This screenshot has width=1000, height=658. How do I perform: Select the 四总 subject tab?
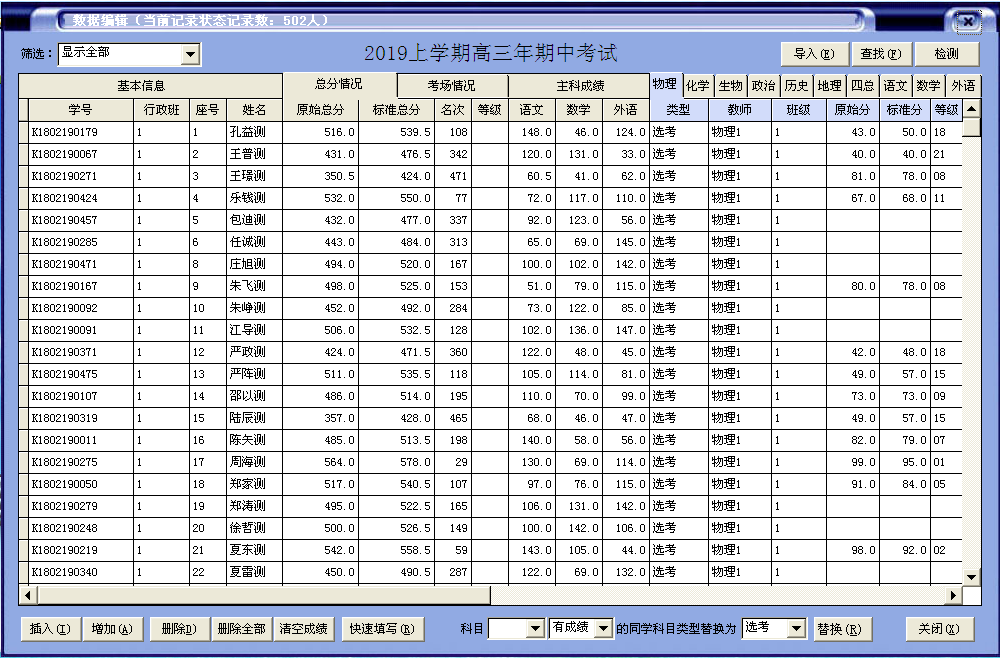click(863, 86)
